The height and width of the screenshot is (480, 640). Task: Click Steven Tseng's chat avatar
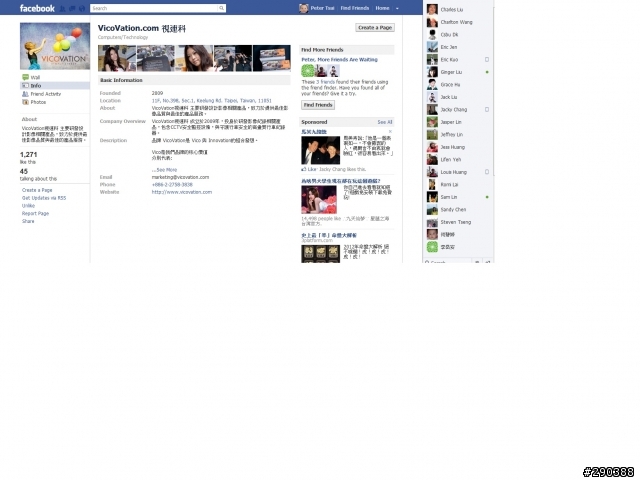[x=432, y=222]
